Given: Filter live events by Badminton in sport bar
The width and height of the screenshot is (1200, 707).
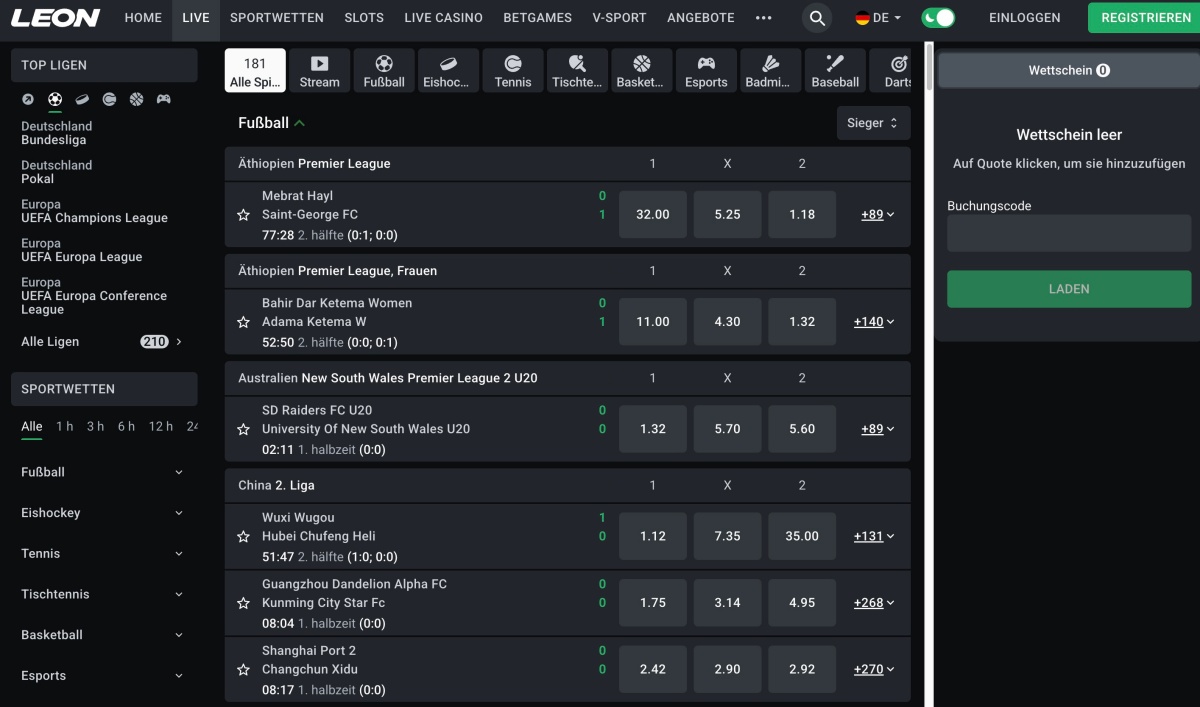Looking at the screenshot, I should [x=770, y=71].
